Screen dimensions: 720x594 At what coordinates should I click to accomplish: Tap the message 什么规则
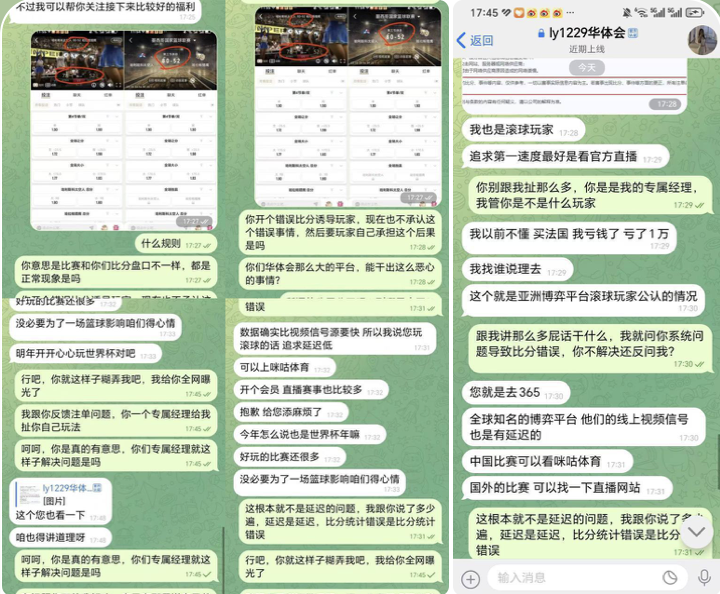160,243
